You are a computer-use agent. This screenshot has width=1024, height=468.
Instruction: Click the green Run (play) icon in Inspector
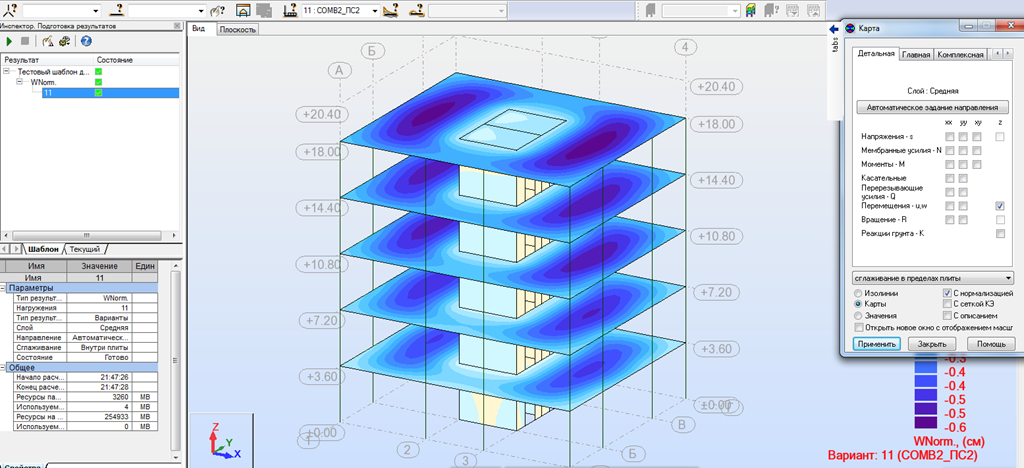(x=10, y=42)
